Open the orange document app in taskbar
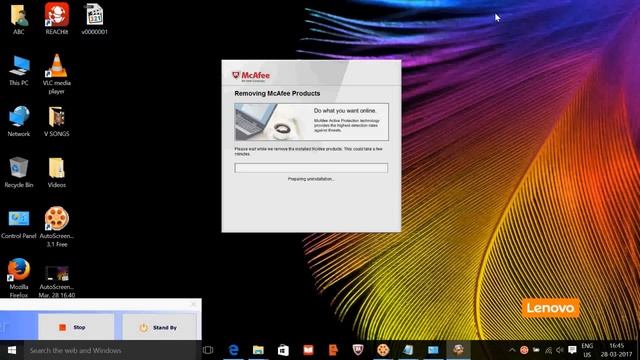The image size is (640, 360). point(333,350)
